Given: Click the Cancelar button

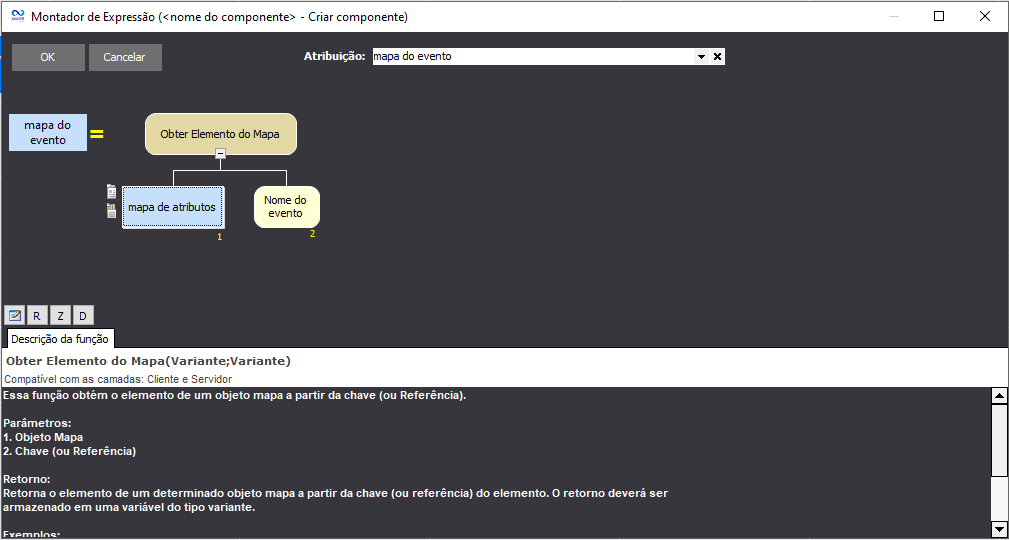Looking at the screenshot, I should coord(125,57).
